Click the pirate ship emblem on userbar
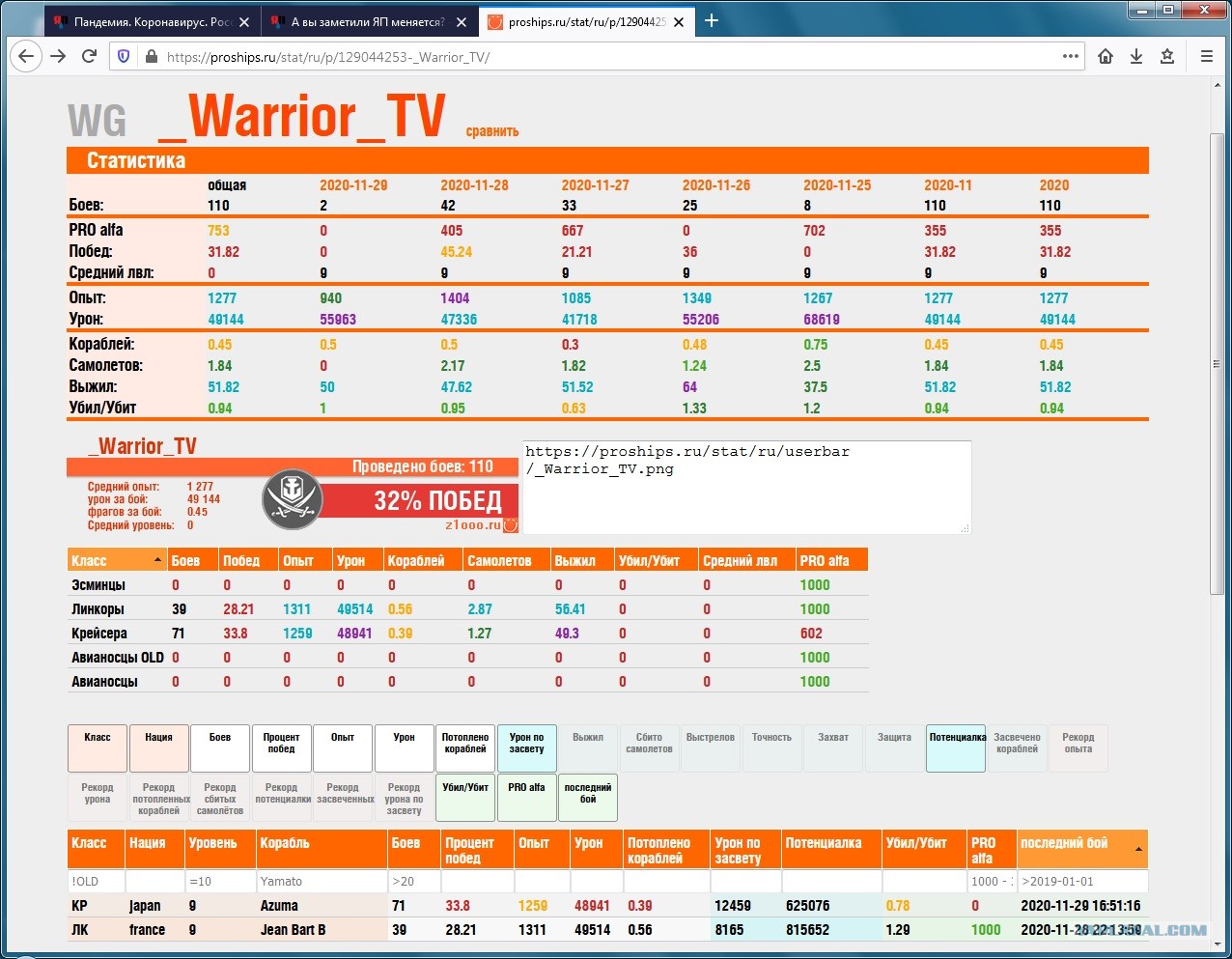Screen dimensions: 1232x959 tap(292, 499)
